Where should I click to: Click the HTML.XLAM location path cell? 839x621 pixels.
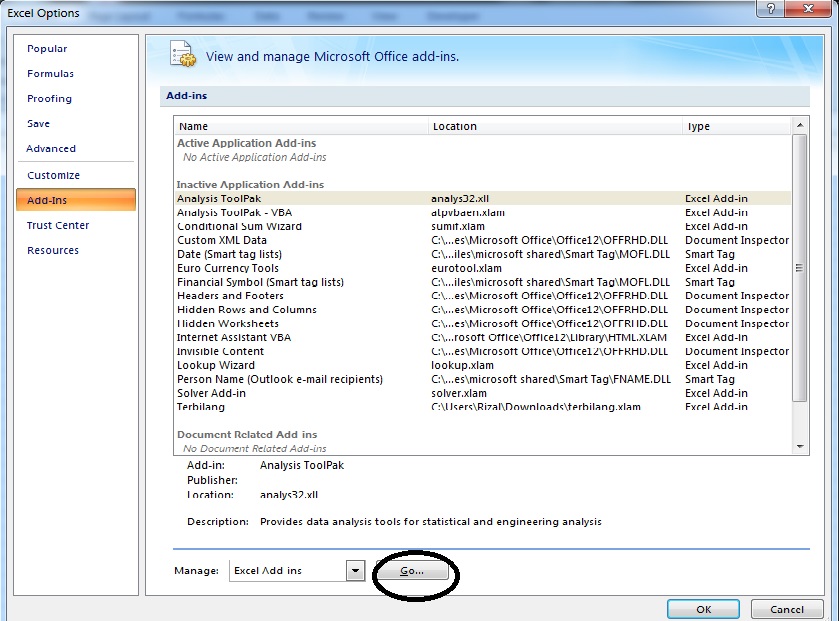point(549,338)
